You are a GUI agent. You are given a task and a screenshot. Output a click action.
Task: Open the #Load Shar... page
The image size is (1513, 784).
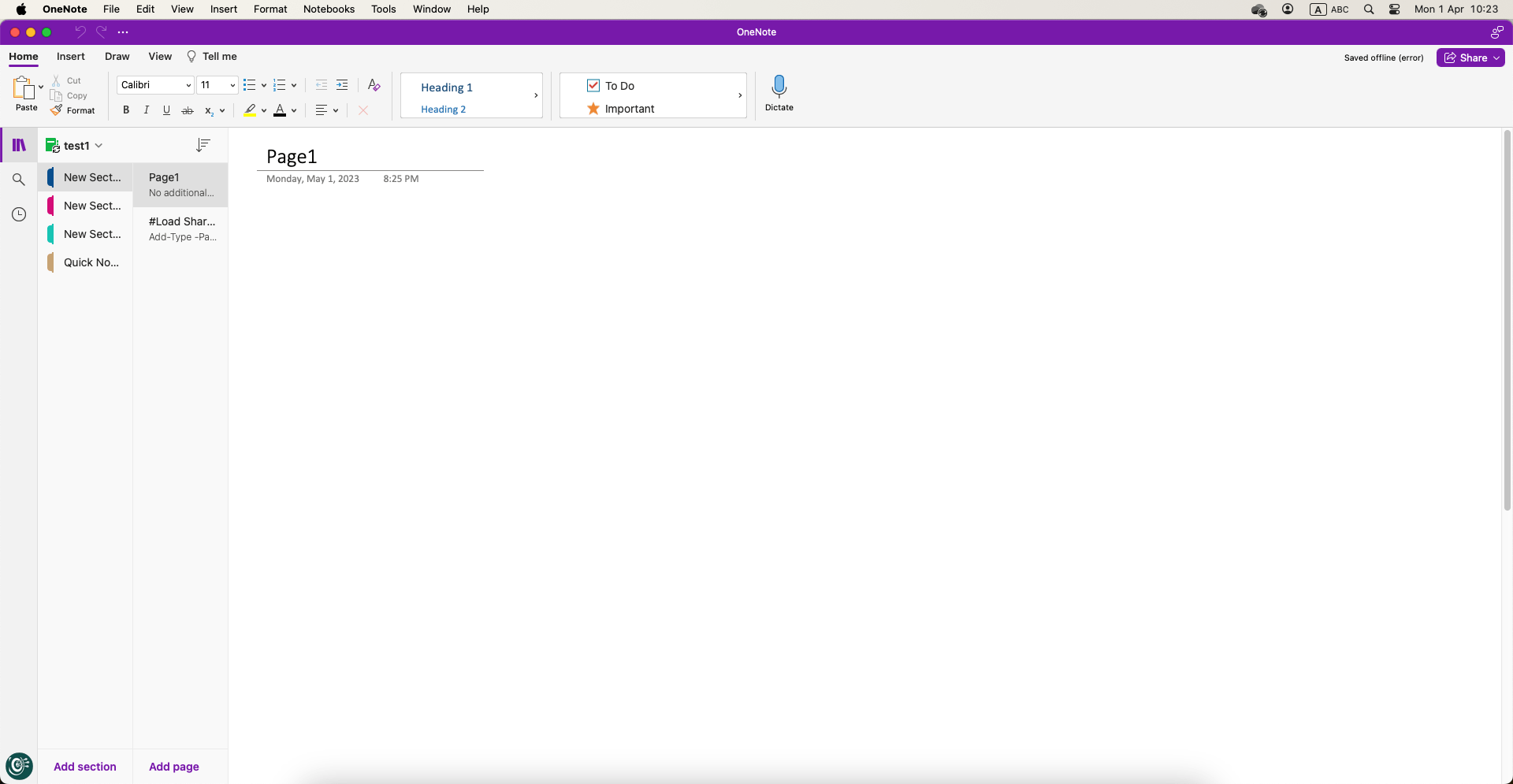(x=180, y=229)
